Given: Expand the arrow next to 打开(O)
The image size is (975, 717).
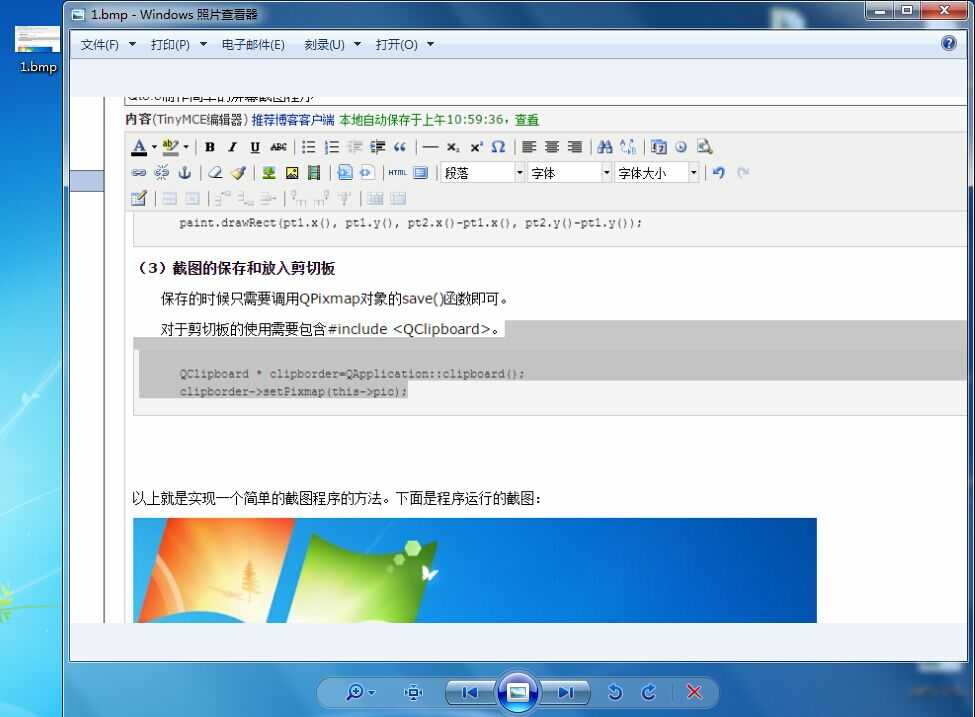Looking at the screenshot, I should pyautogui.click(x=430, y=45).
